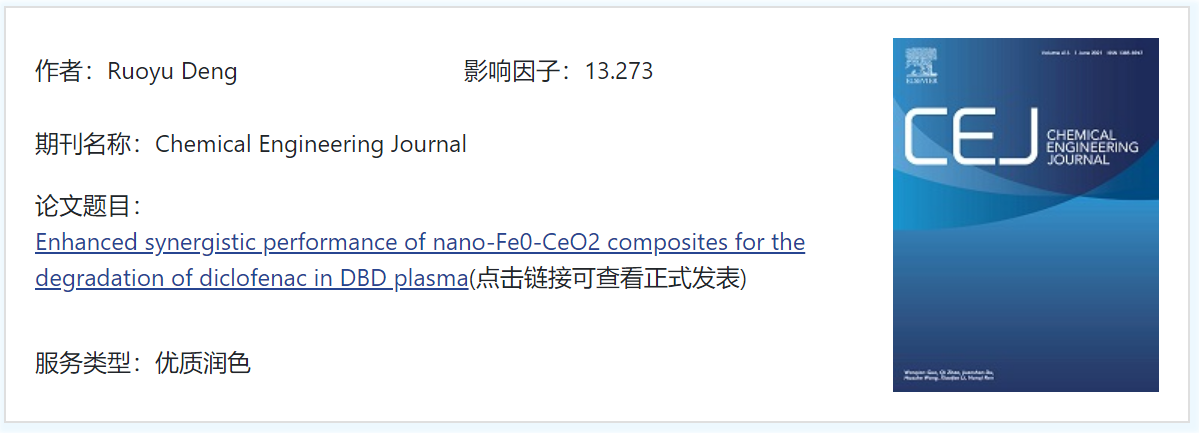Click the 优质润色 service type text
The width and height of the screenshot is (1199, 433).
(203, 363)
